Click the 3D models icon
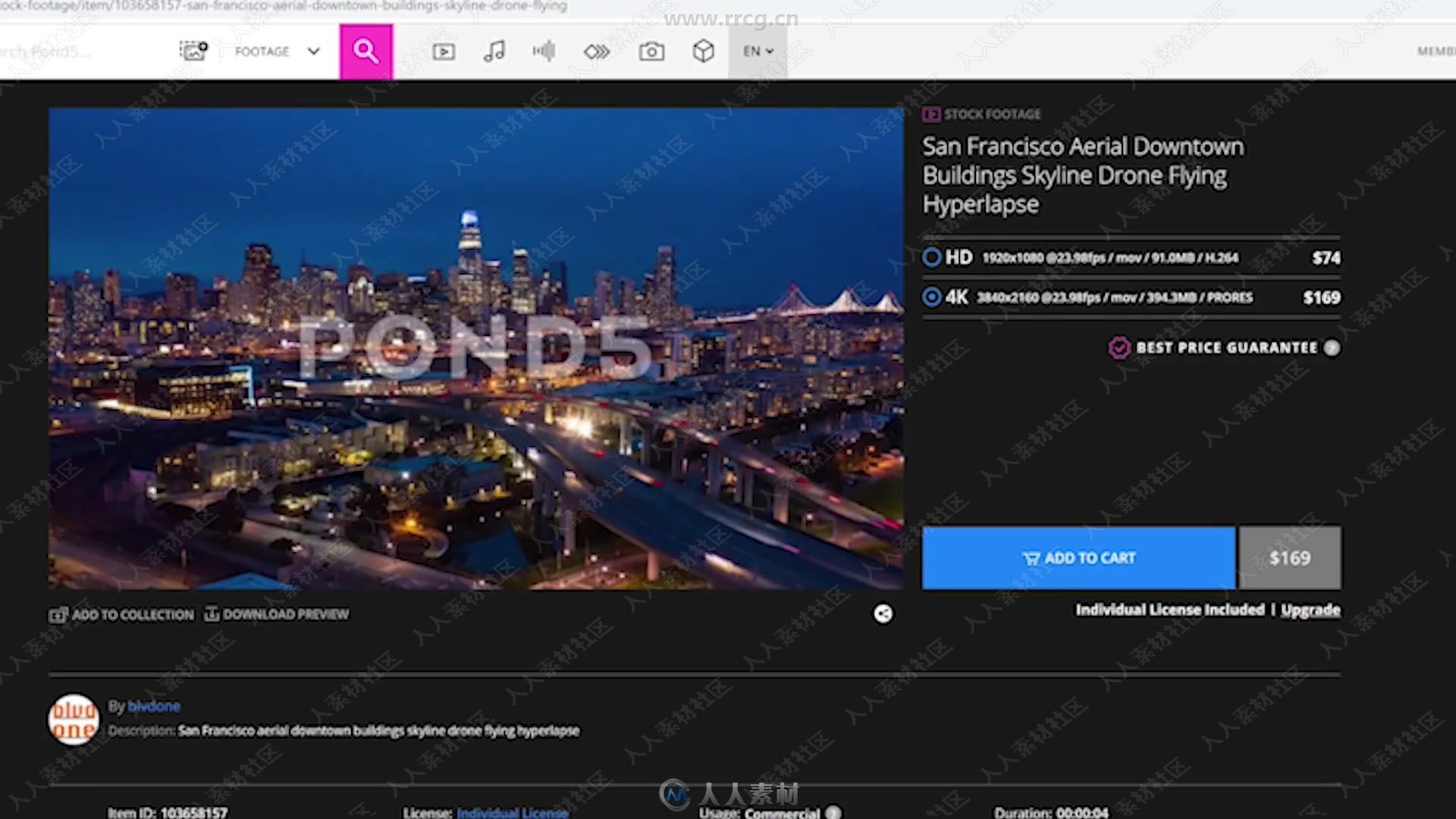 [x=704, y=51]
